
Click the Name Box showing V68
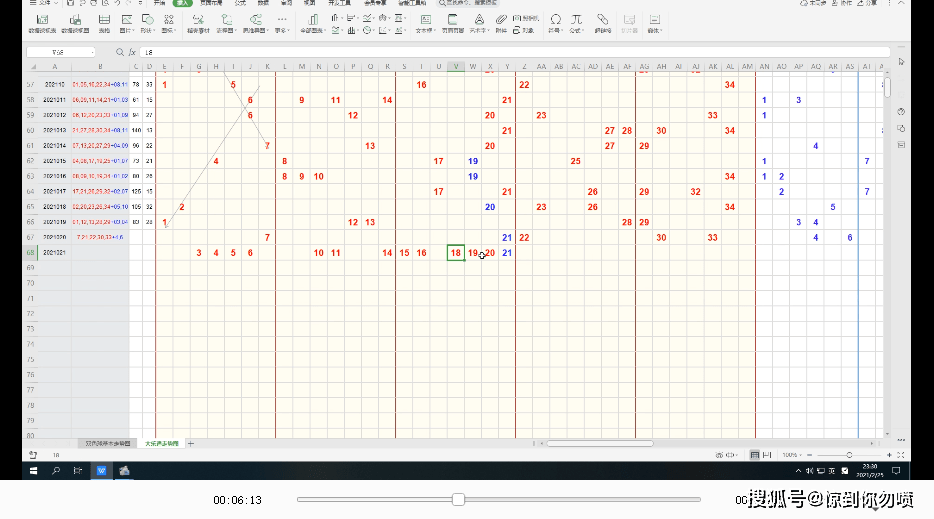coord(61,52)
